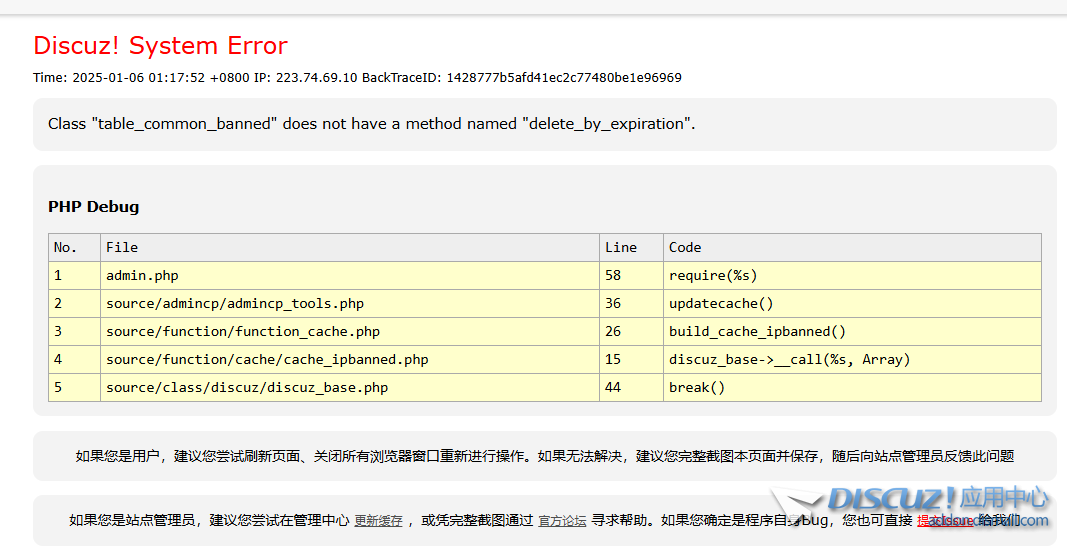Click the cache_ipbanned.php file path cell
1067x546 pixels.
click(x=267, y=359)
